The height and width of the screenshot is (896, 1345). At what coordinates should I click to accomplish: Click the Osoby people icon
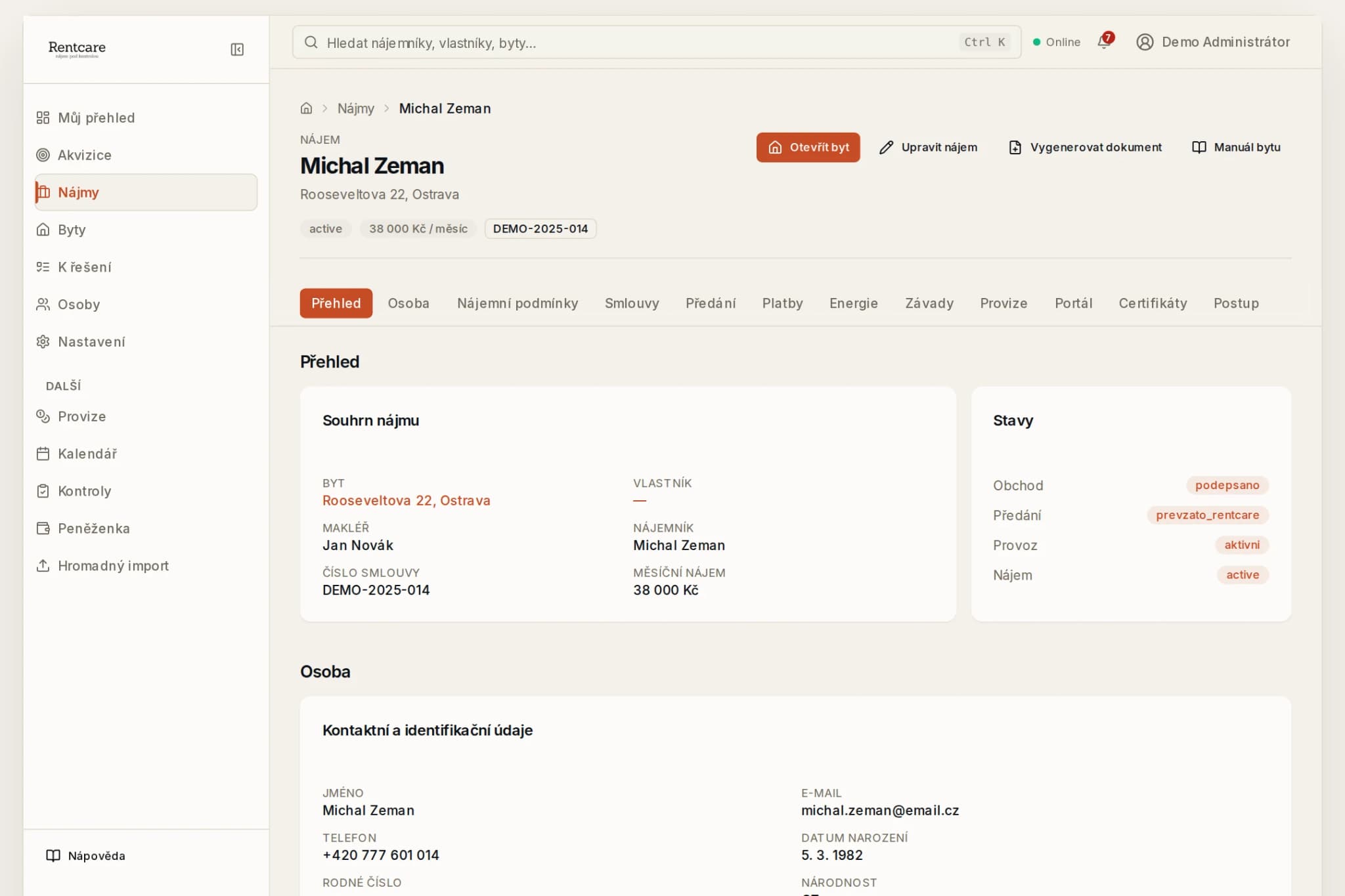(43, 305)
